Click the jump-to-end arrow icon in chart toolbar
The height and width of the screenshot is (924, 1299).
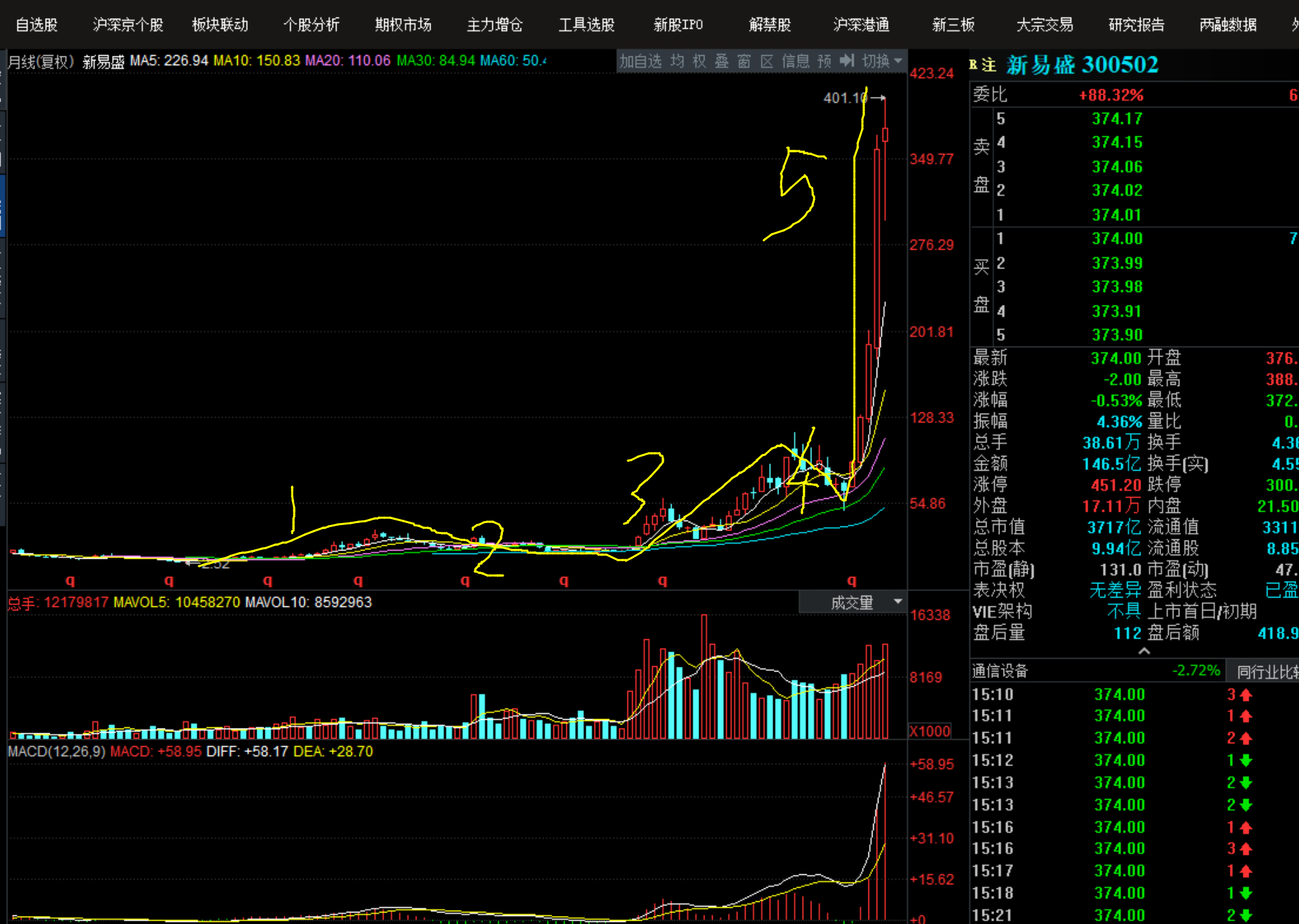point(848,61)
